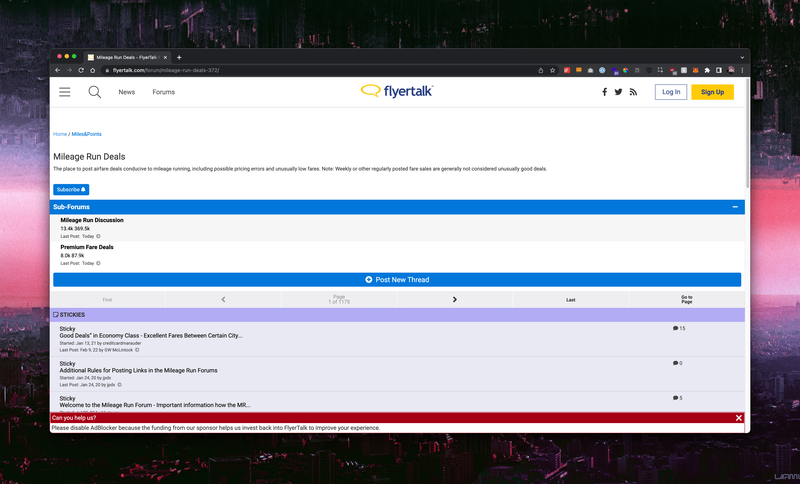Open the RSS feed icon
Viewport: 800px width, 484px height.
[633, 92]
